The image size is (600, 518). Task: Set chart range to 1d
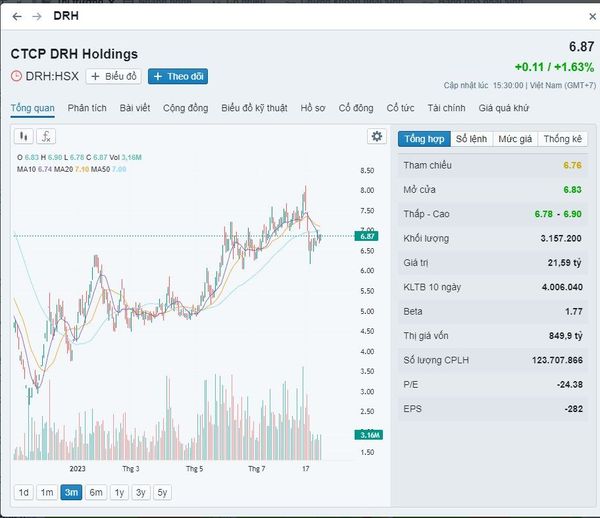click(24, 492)
